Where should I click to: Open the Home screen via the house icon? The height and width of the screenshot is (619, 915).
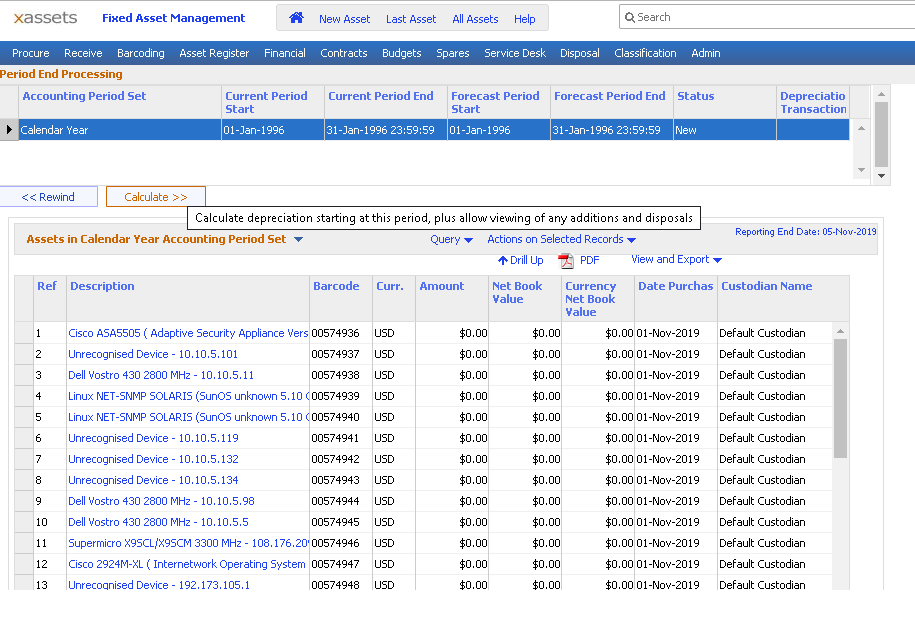tap(295, 17)
